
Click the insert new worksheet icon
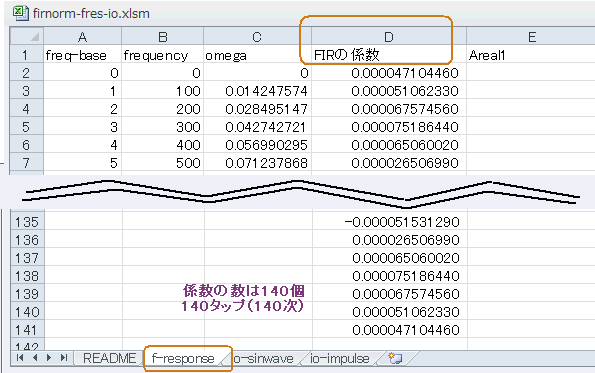tap(395, 358)
